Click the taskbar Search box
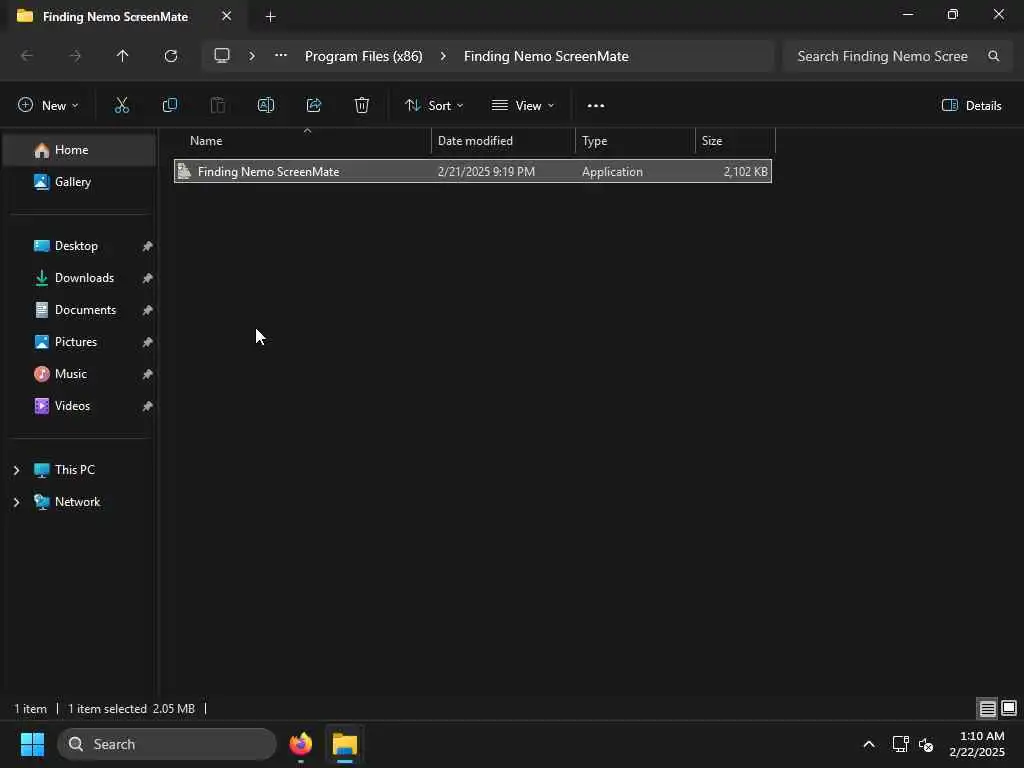 (167, 744)
